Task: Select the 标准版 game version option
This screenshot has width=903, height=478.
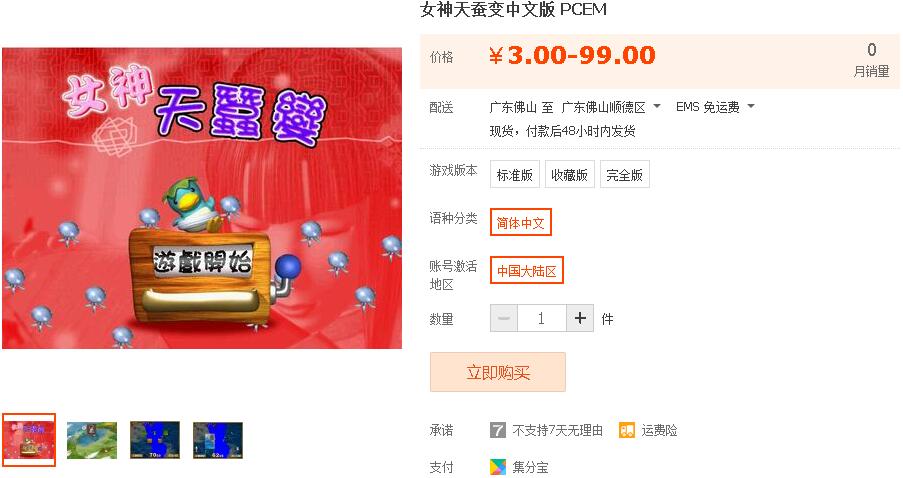Action: (515, 174)
